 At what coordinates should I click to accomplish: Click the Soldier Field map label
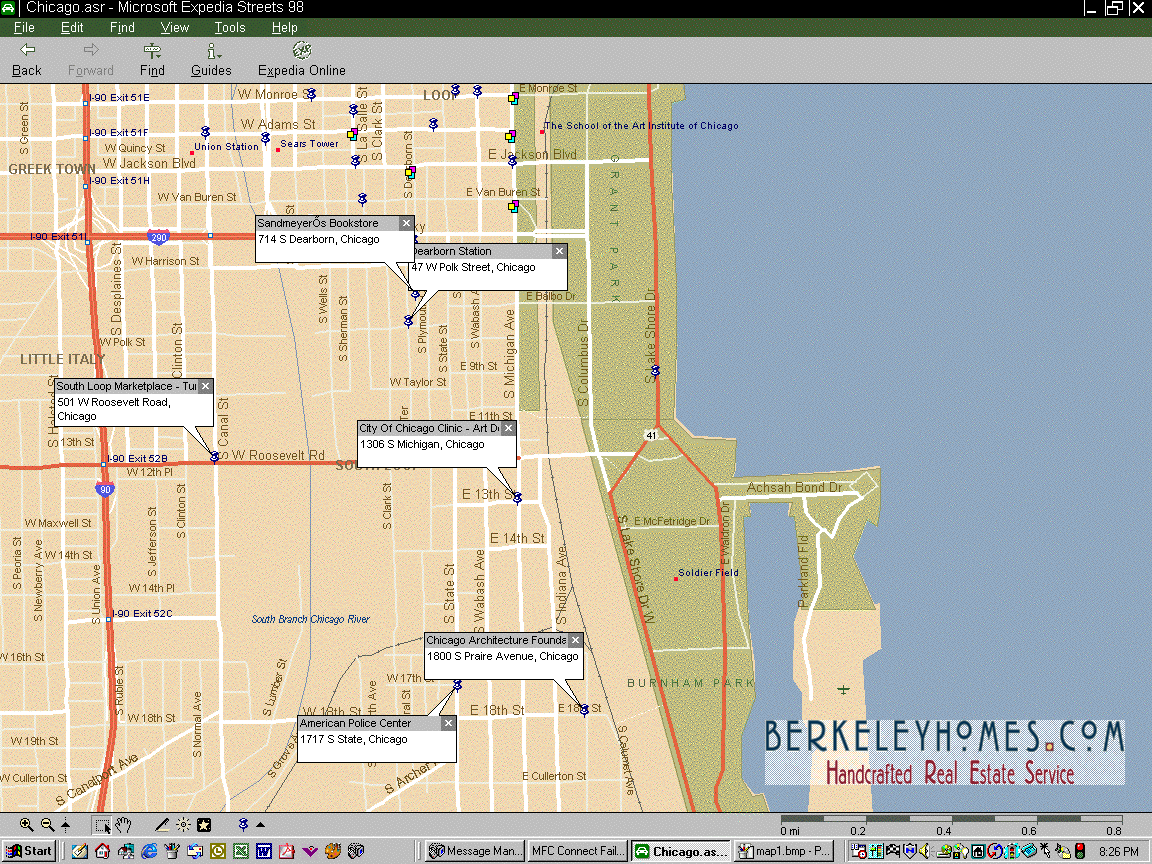(708, 573)
